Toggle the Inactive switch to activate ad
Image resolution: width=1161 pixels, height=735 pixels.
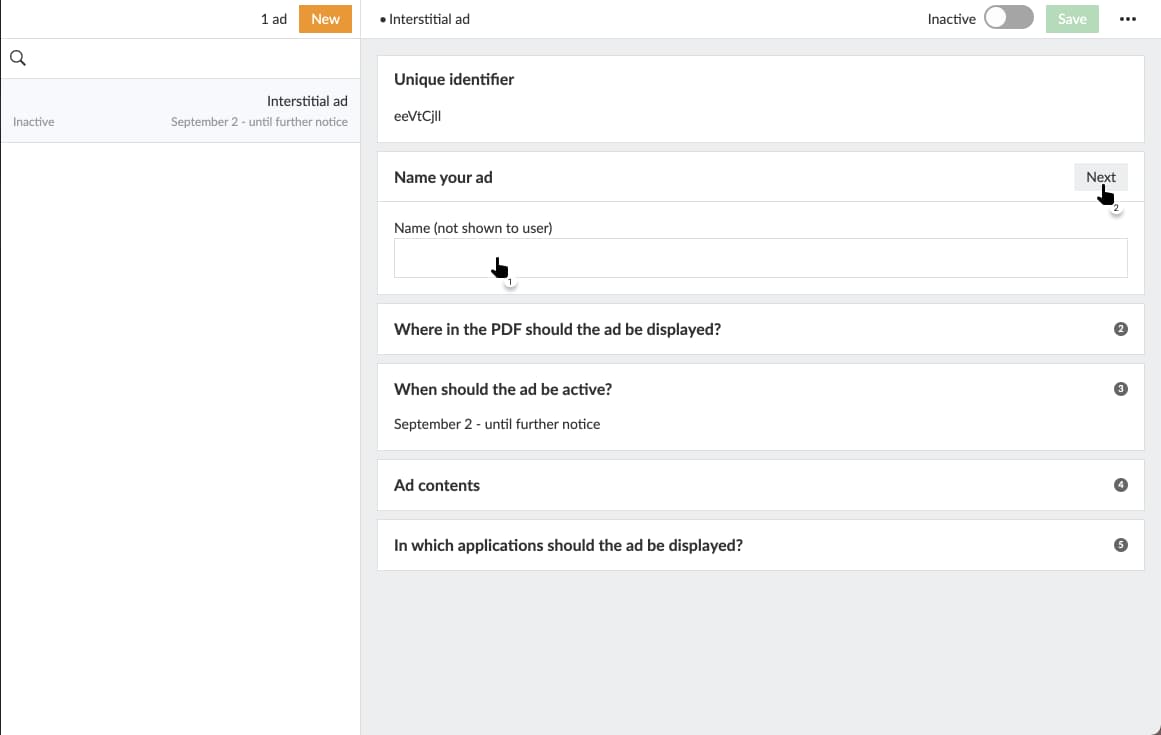1008,19
